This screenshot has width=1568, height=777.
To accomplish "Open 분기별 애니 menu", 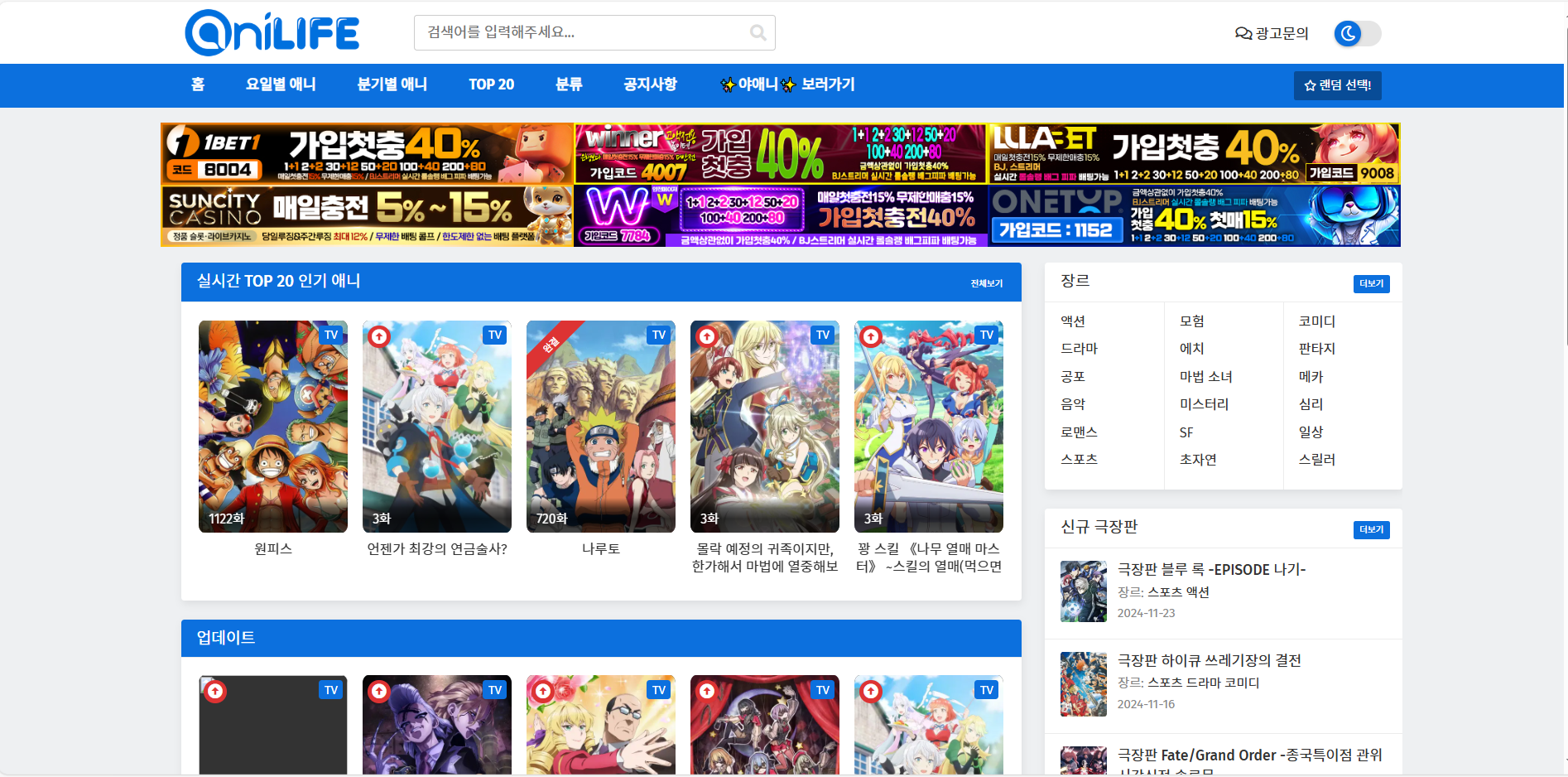I will 392,84.
